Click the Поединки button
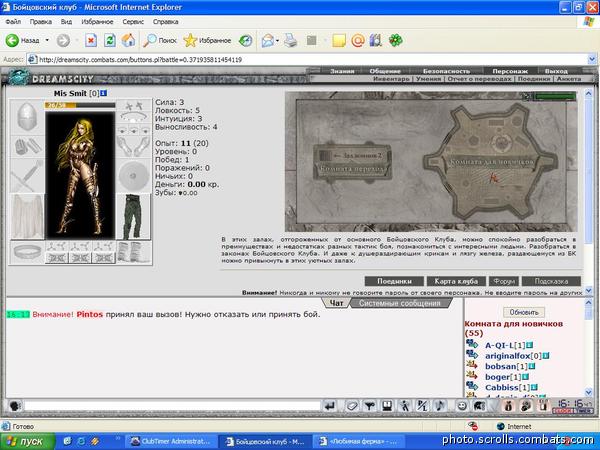This screenshot has height=450, width=600. point(394,281)
